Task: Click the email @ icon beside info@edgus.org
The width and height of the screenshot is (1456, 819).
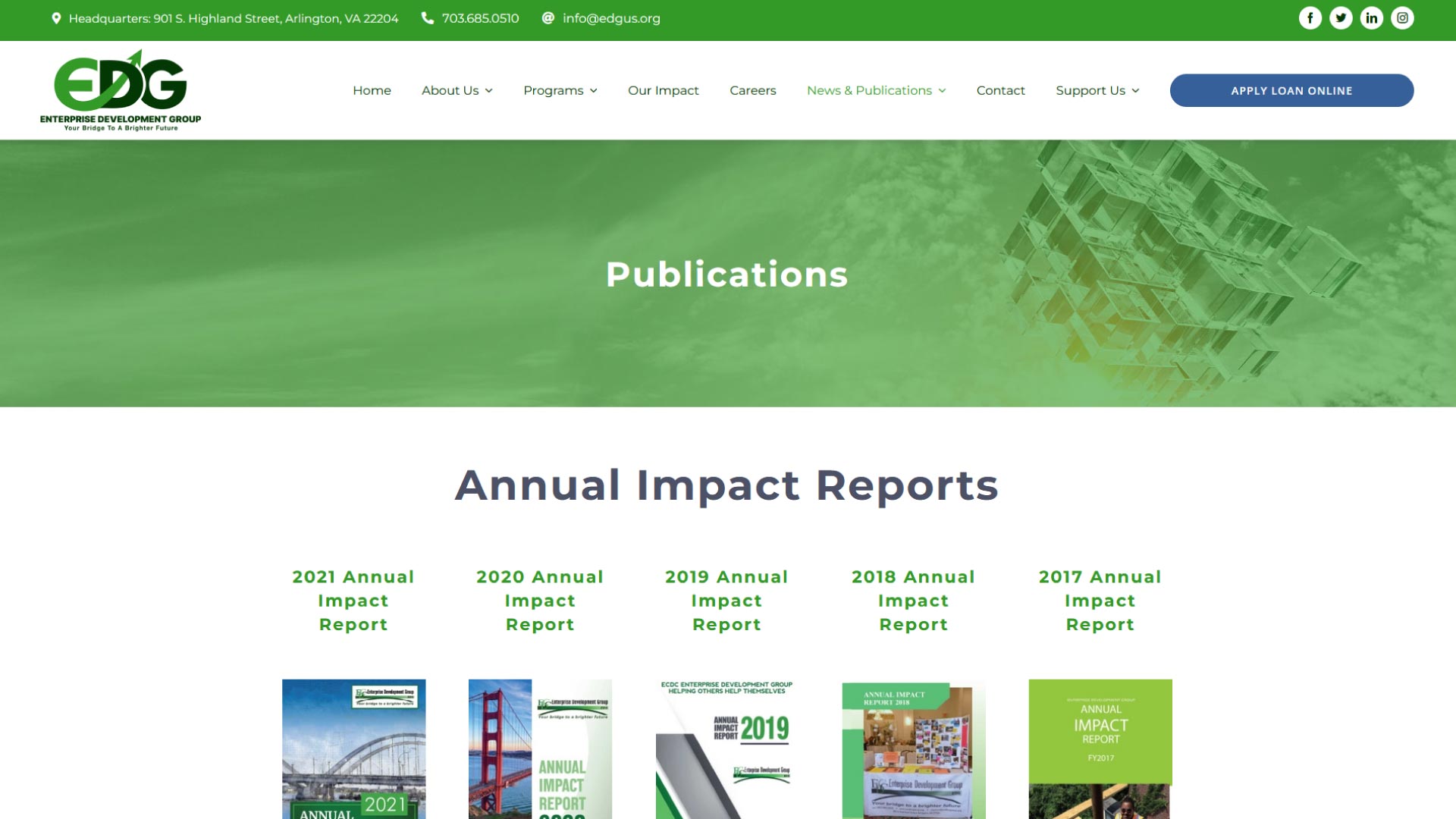Action: click(x=547, y=17)
